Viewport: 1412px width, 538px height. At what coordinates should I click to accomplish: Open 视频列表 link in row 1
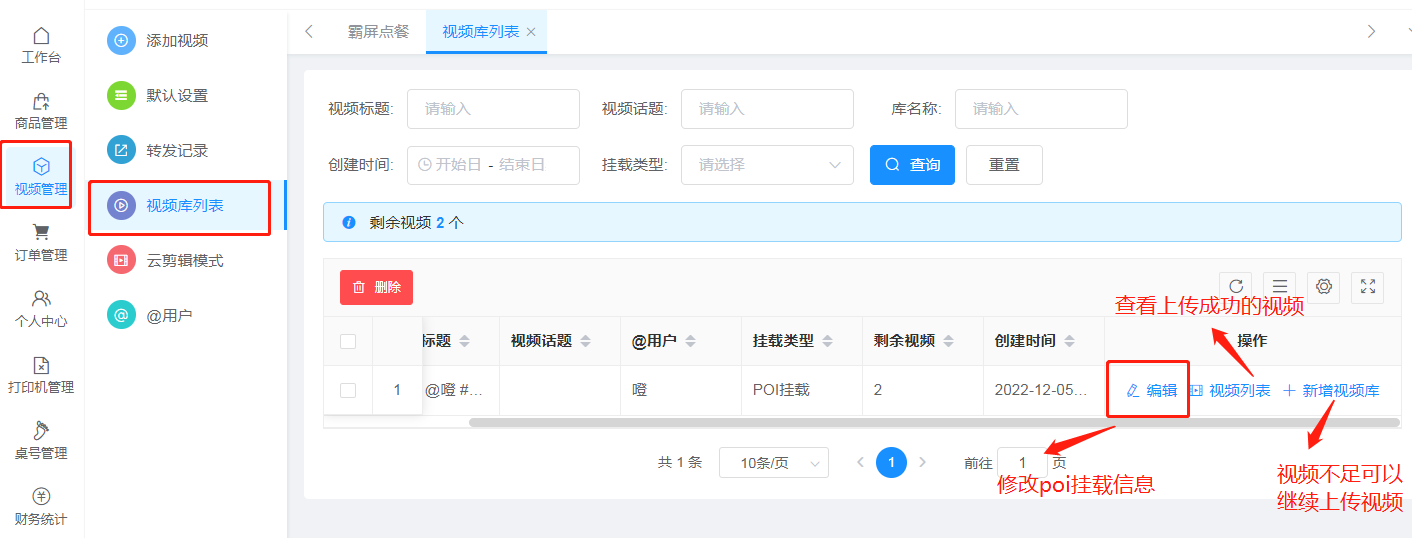pos(1230,390)
